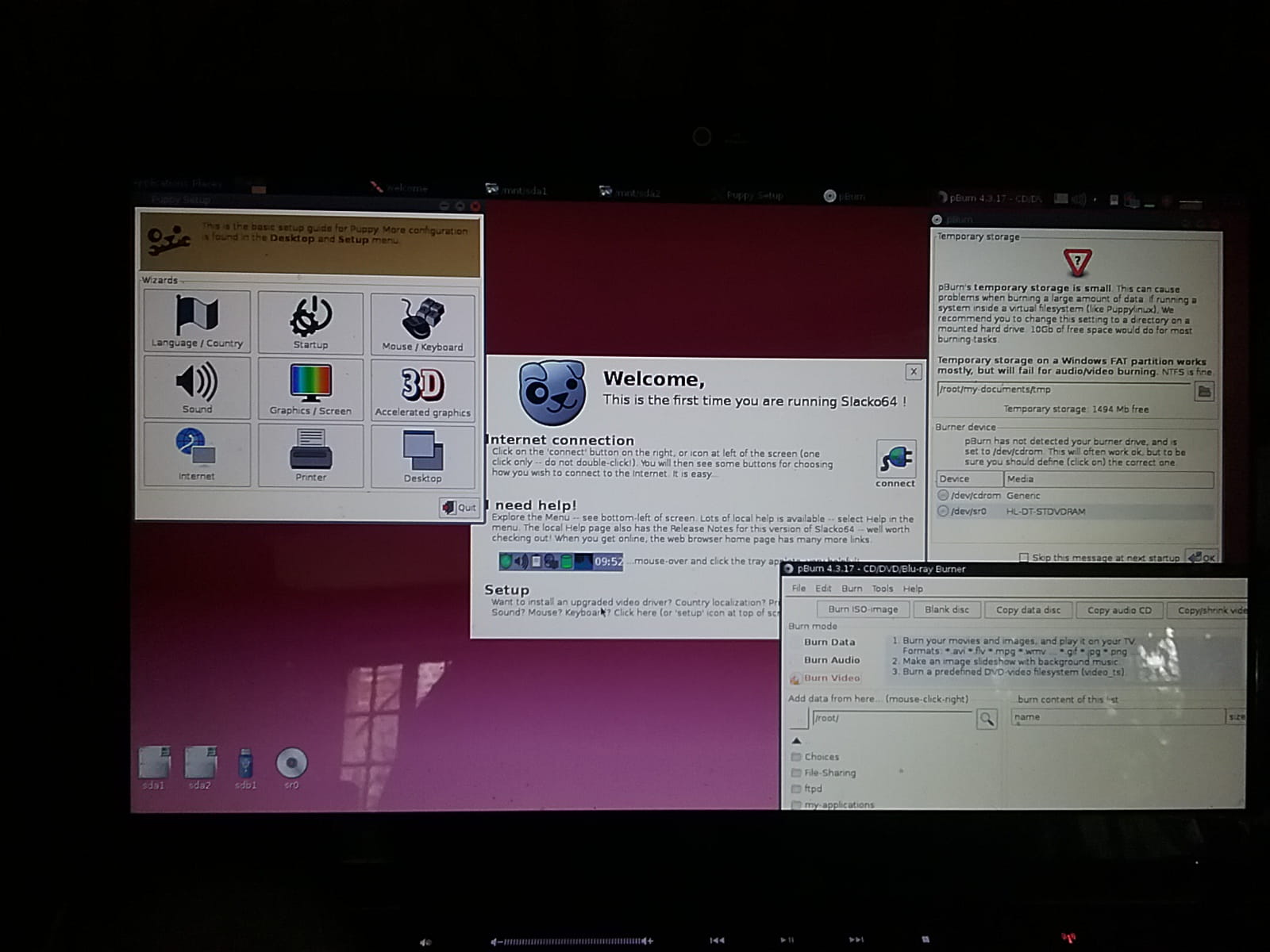Click the size column header in pBurn

[x=1237, y=716]
